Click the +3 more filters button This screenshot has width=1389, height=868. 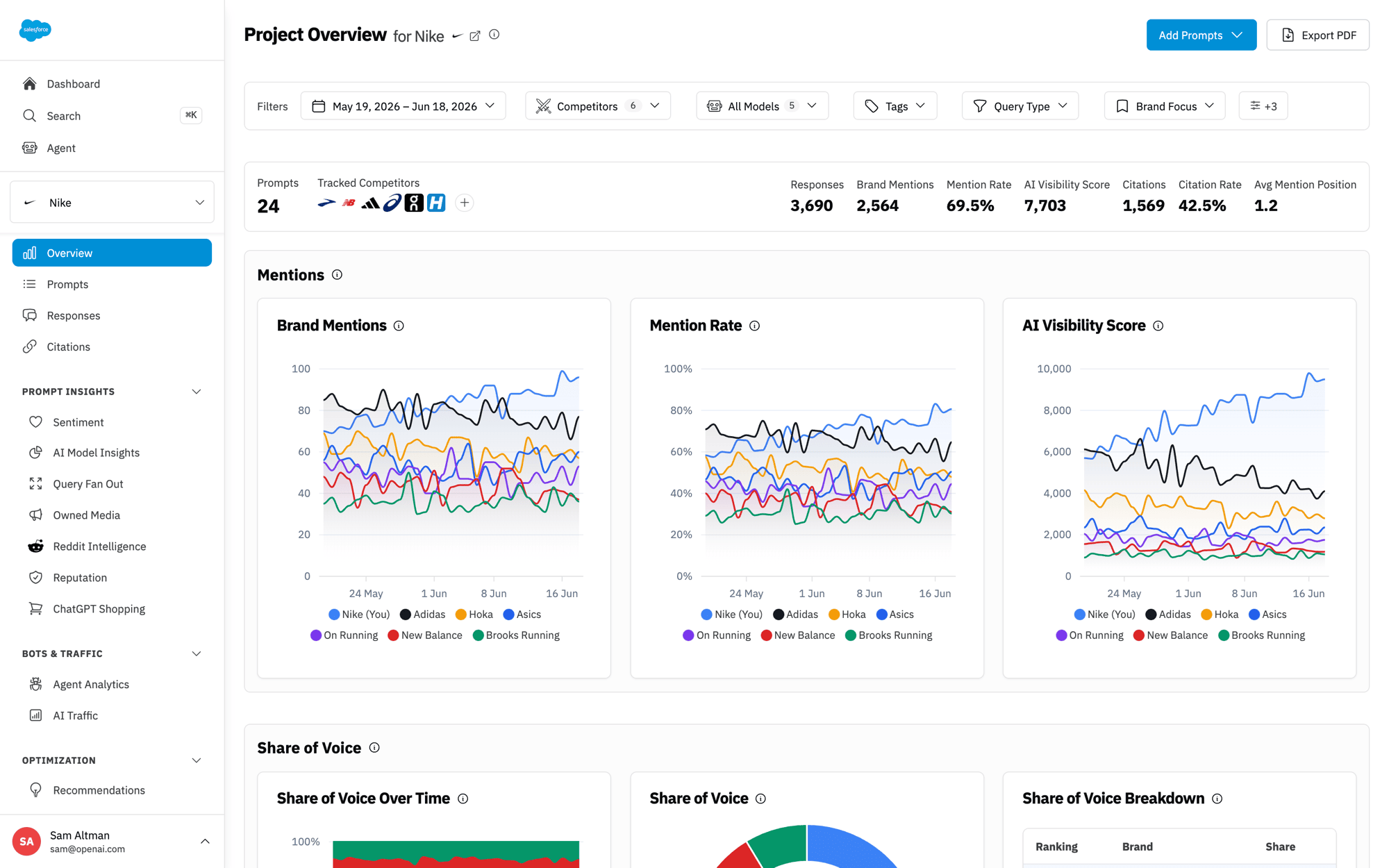tap(1263, 106)
